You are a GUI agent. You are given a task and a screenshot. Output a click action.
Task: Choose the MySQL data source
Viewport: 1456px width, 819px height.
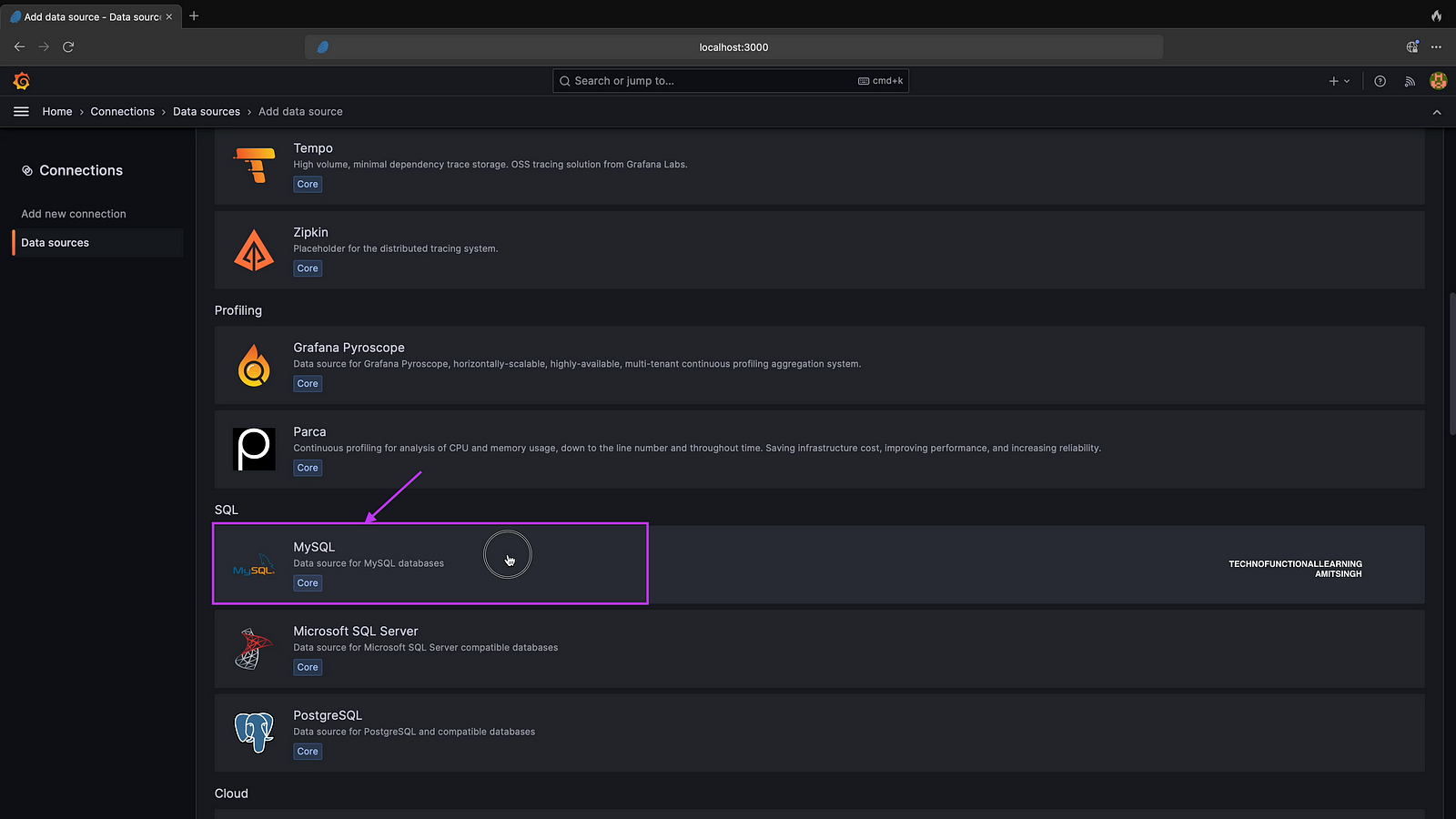coord(314,547)
